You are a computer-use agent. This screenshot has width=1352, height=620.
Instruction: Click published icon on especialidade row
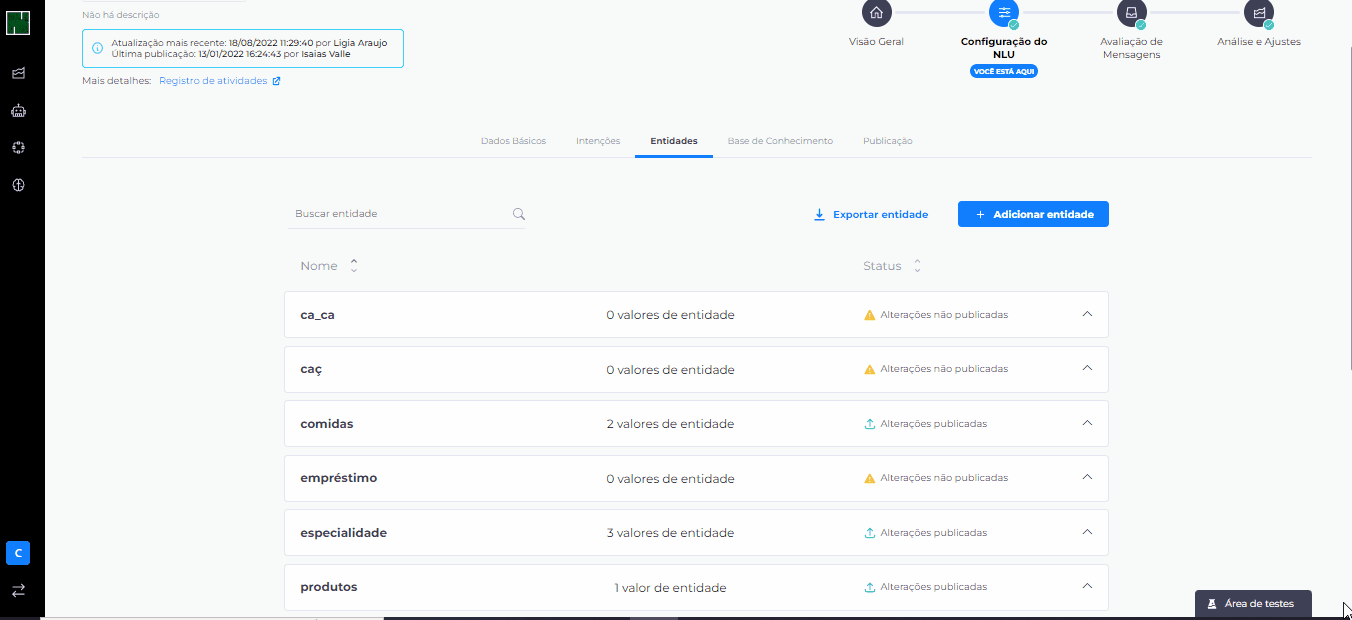click(870, 532)
